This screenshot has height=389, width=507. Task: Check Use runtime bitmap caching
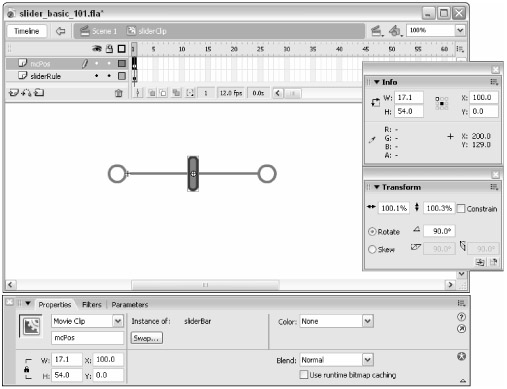304,375
